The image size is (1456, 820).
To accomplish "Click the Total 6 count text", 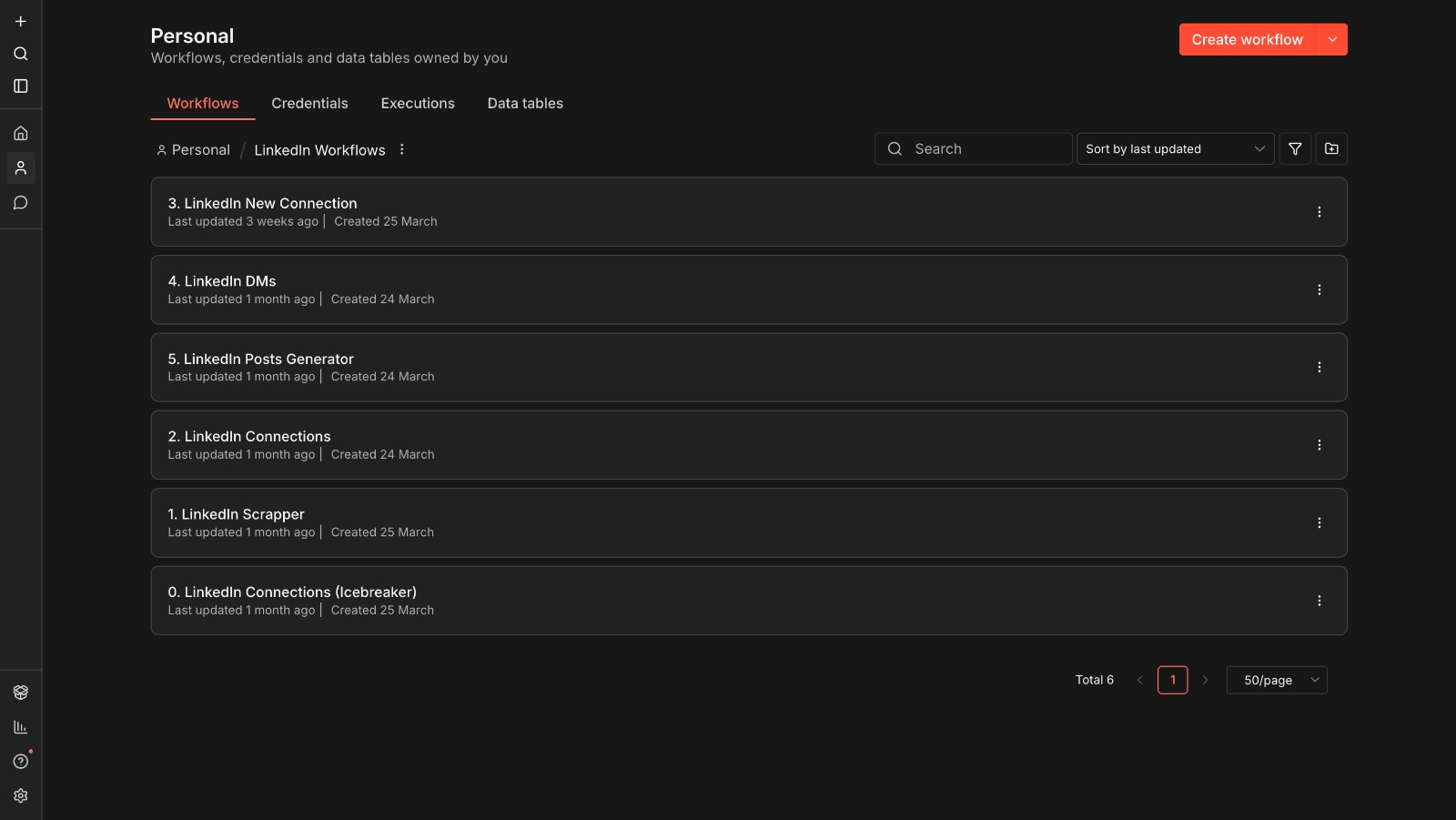I will pyautogui.click(x=1095, y=681).
